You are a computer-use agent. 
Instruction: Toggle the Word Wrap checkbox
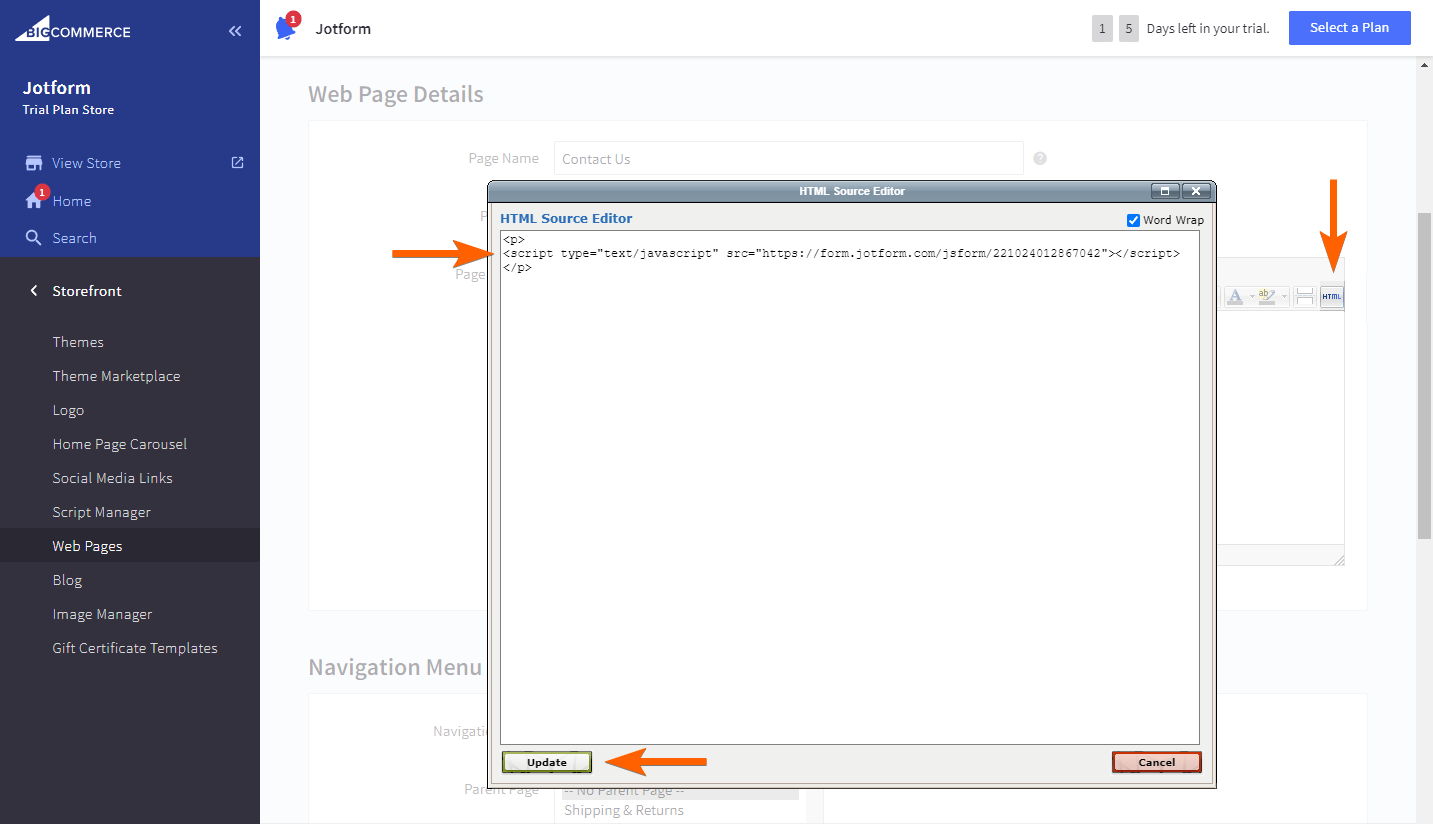(x=1133, y=220)
